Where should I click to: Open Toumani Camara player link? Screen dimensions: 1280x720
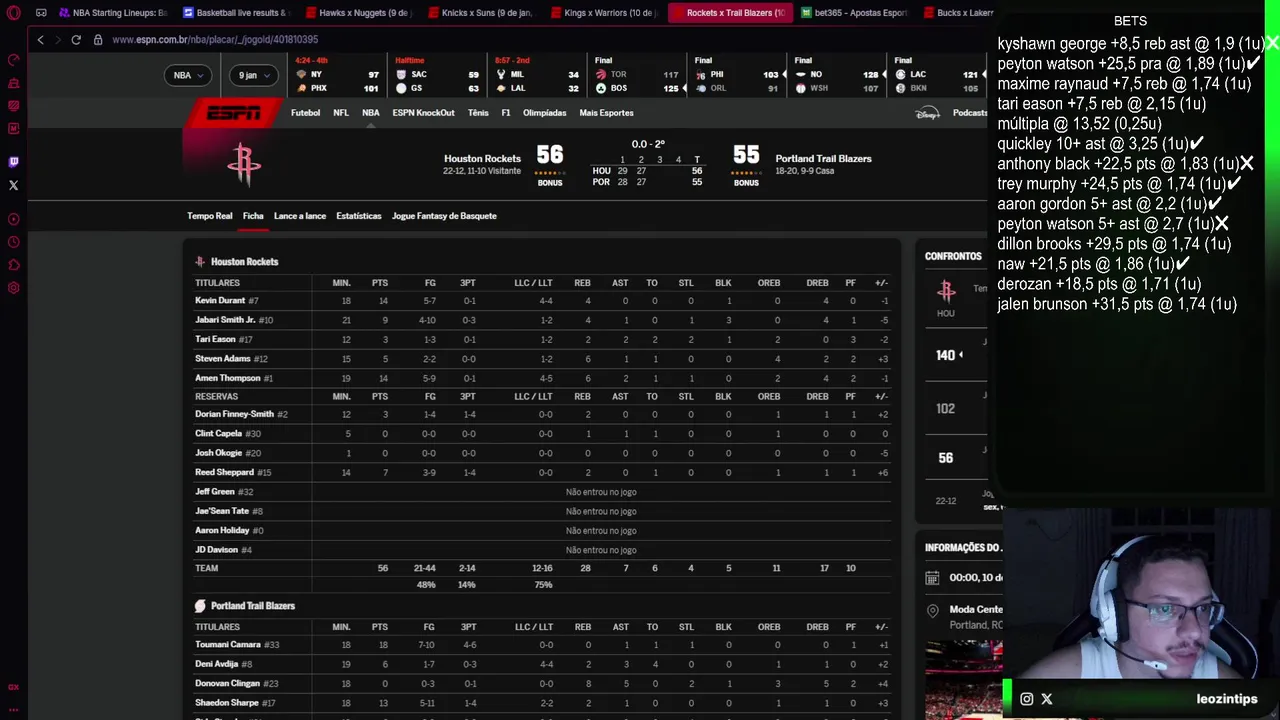click(x=228, y=645)
